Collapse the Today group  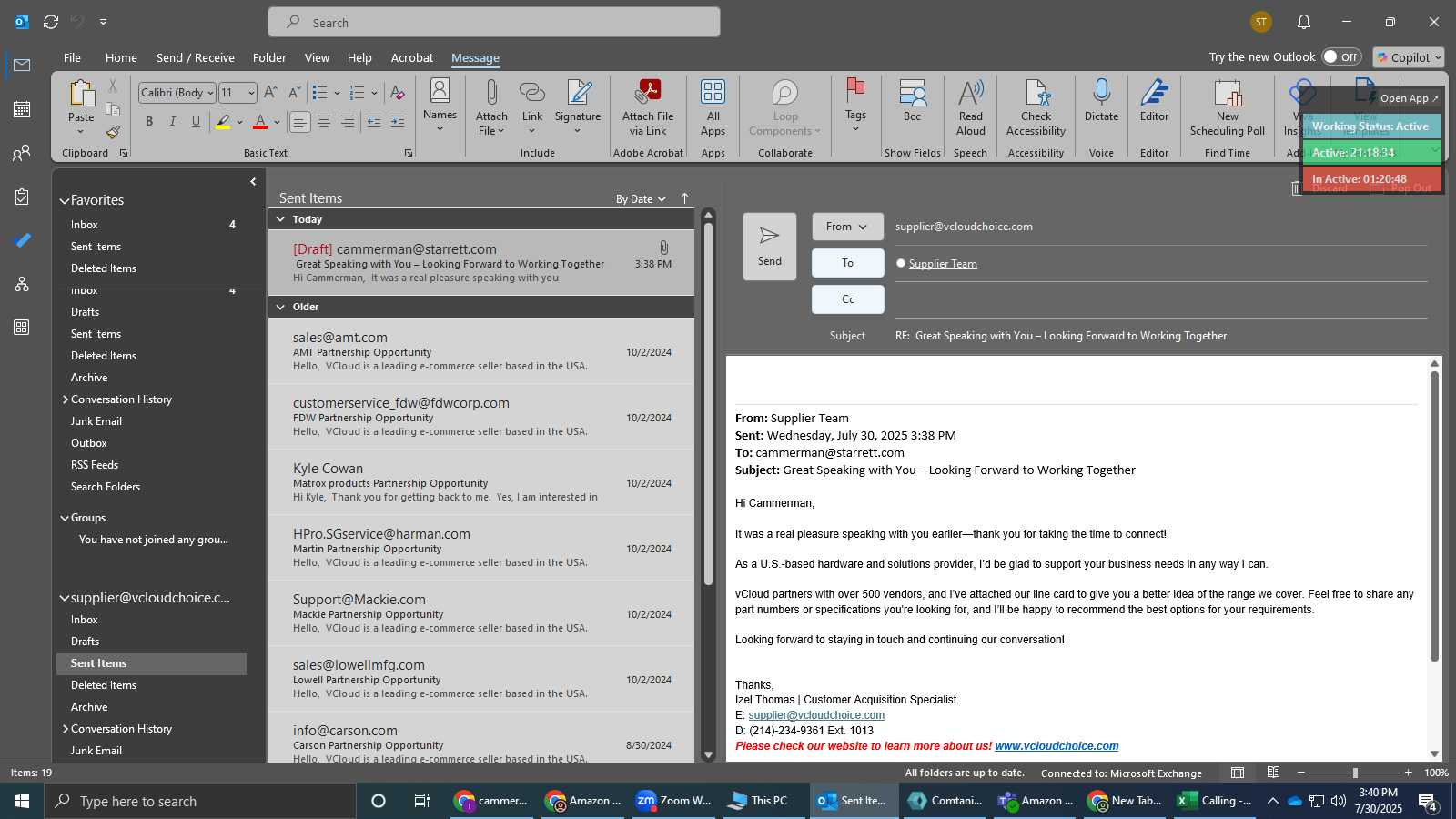coord(281,219)
